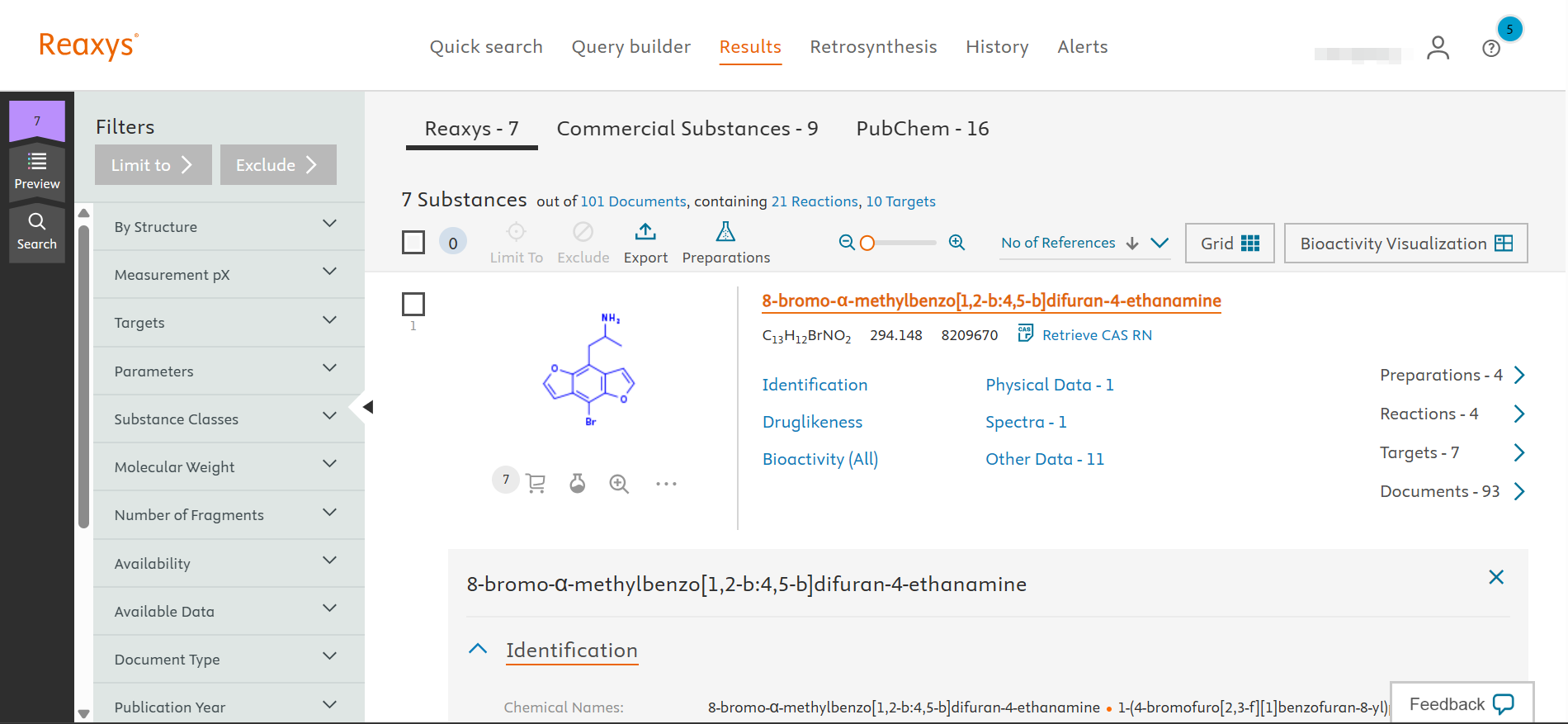This screenshot has width=1568, height=724.
Task: Magnify the structure image
Action: (619, 484)
